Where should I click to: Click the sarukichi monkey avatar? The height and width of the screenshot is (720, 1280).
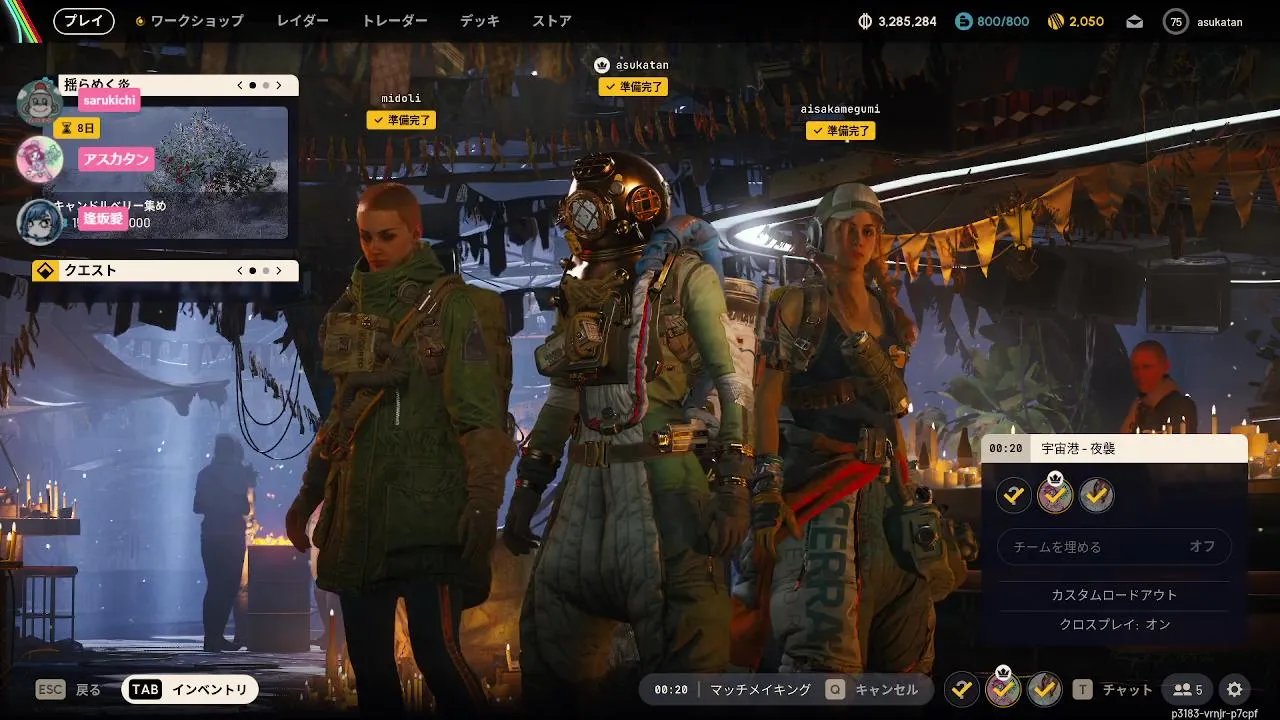click(40, 103)
